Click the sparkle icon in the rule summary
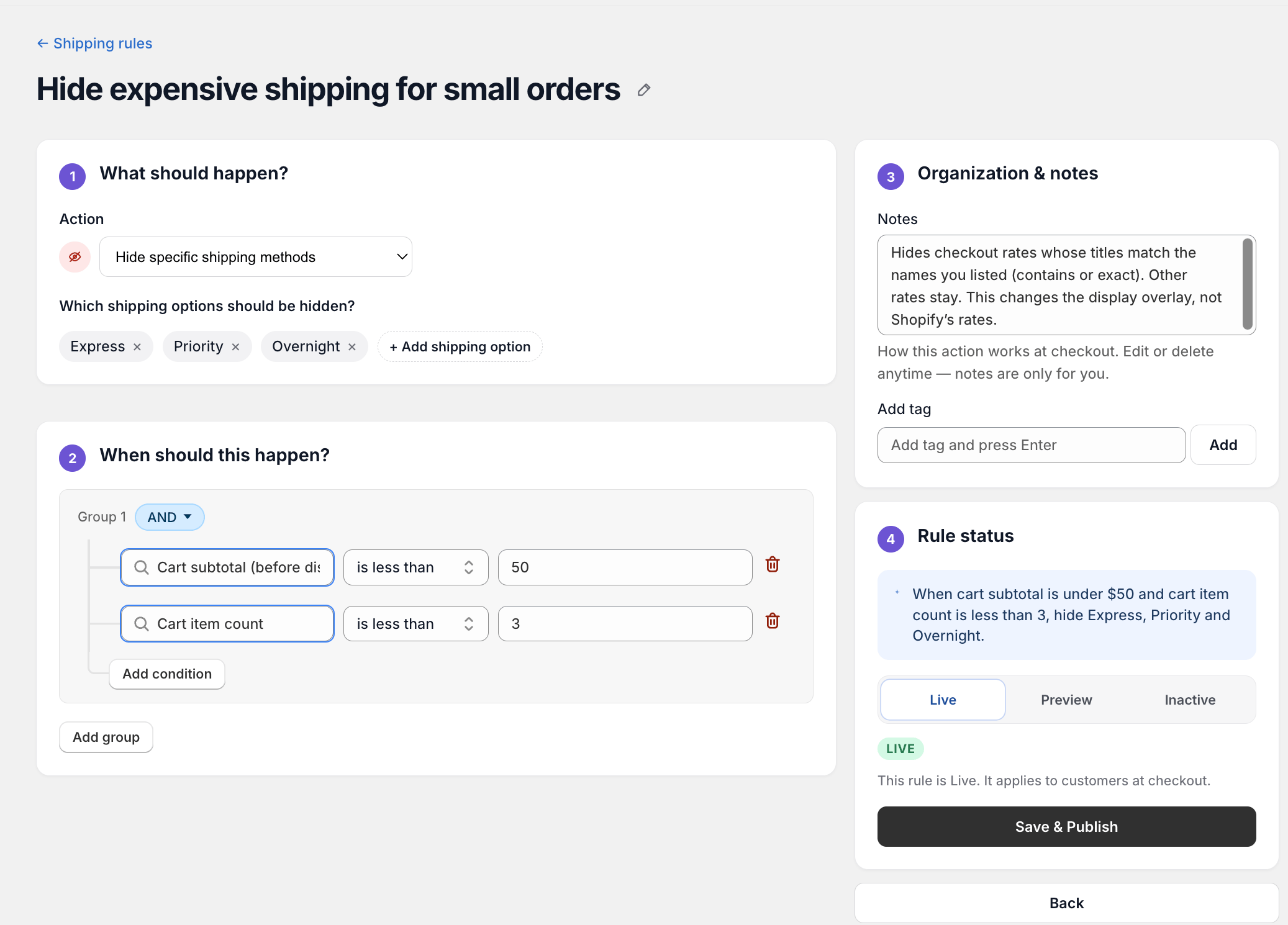1288x925 pixels. [x=897, y=593]
